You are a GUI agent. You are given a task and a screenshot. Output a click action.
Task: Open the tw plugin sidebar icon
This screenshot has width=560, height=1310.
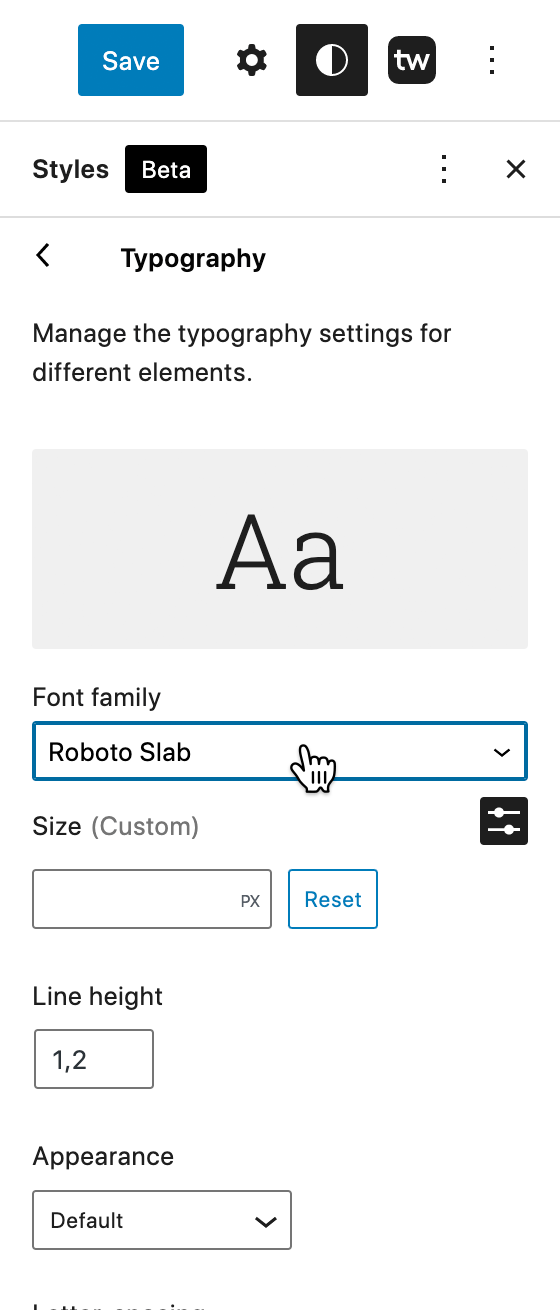[412, 60]
